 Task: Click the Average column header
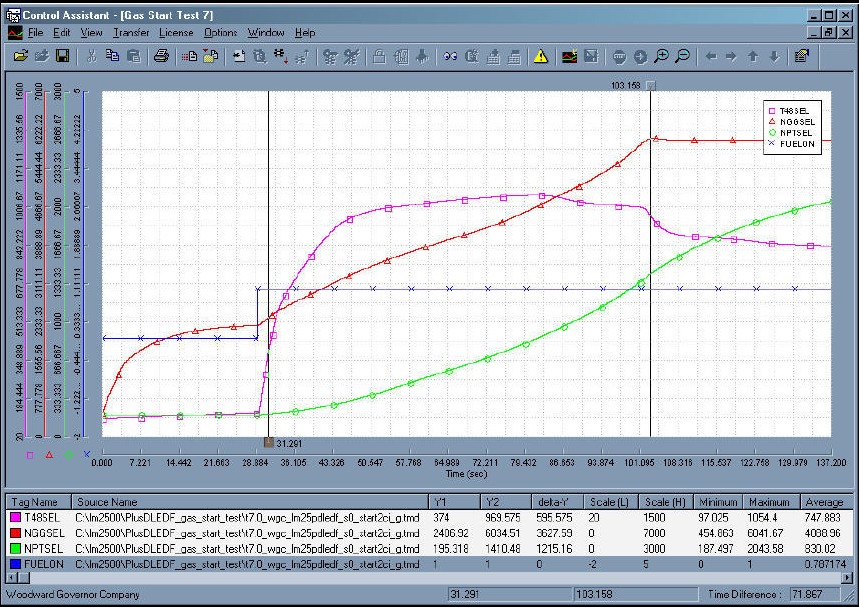point(825,502)
